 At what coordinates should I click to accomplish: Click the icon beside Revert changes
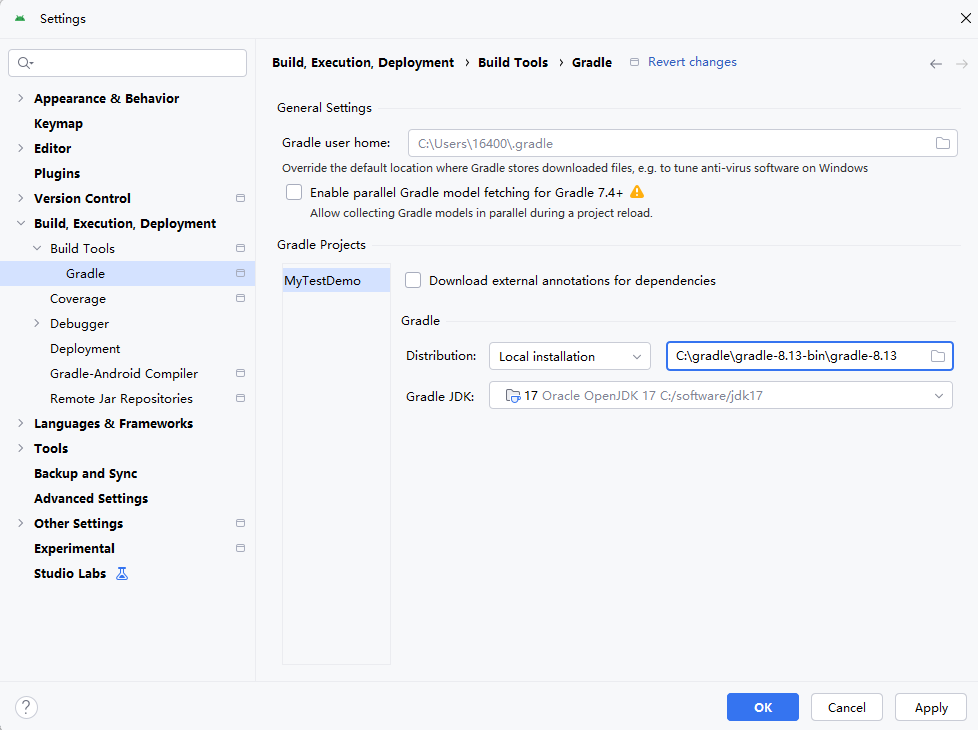634,62
